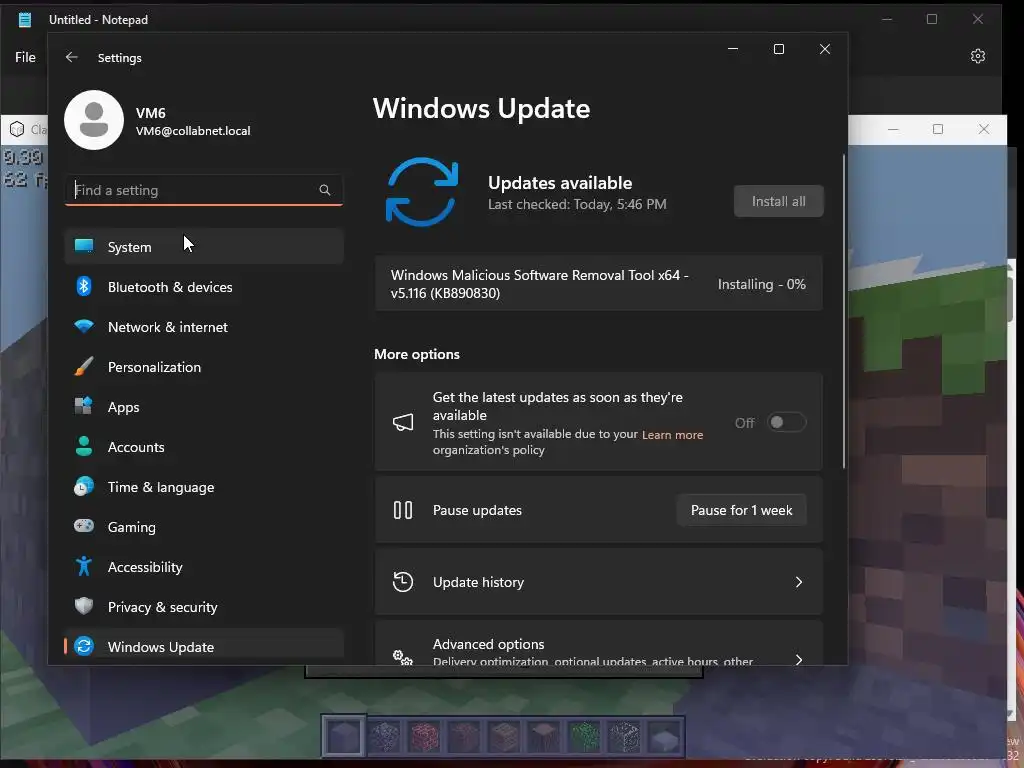The height and width of the screenshot is (768, 1024).
Task: Click the search magnifier icon
Action: (325, 190)
